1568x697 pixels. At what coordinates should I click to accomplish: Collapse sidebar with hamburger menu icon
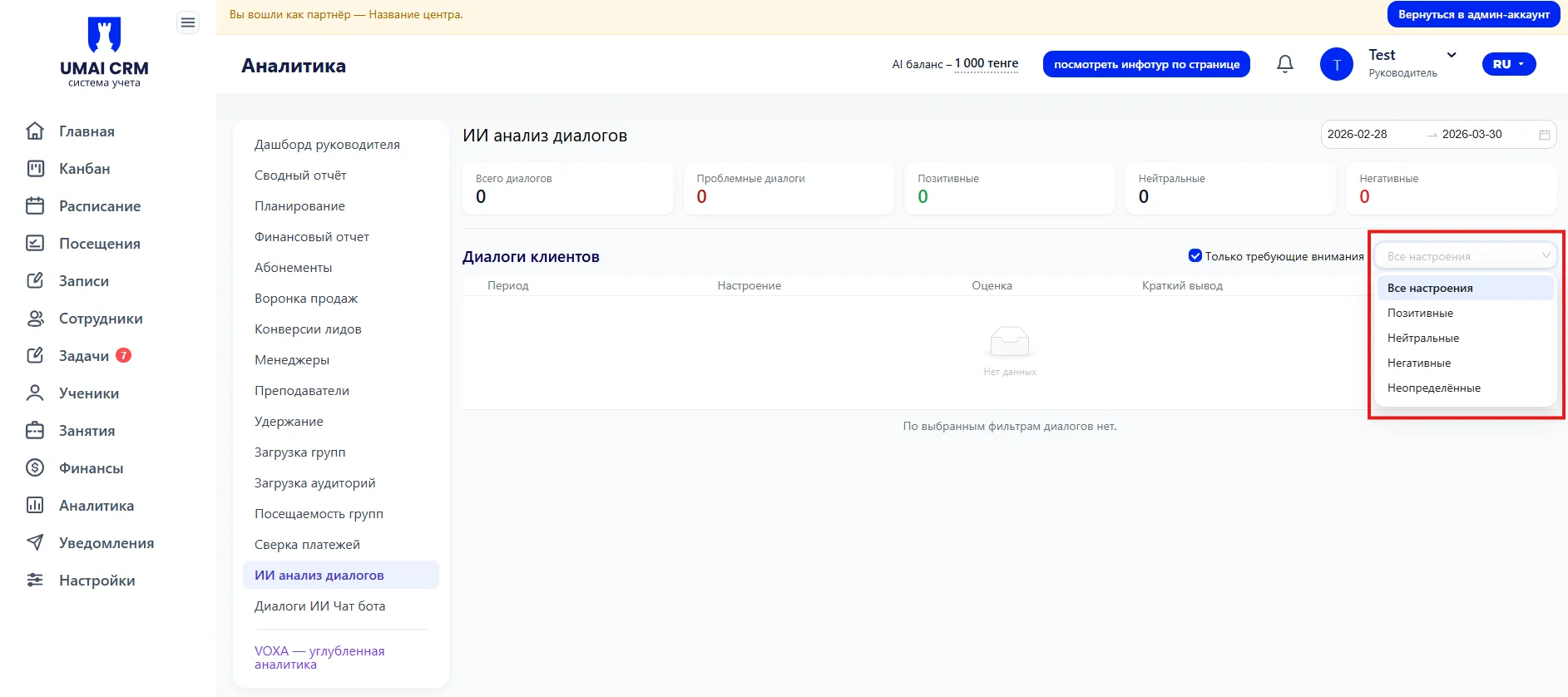188,22
